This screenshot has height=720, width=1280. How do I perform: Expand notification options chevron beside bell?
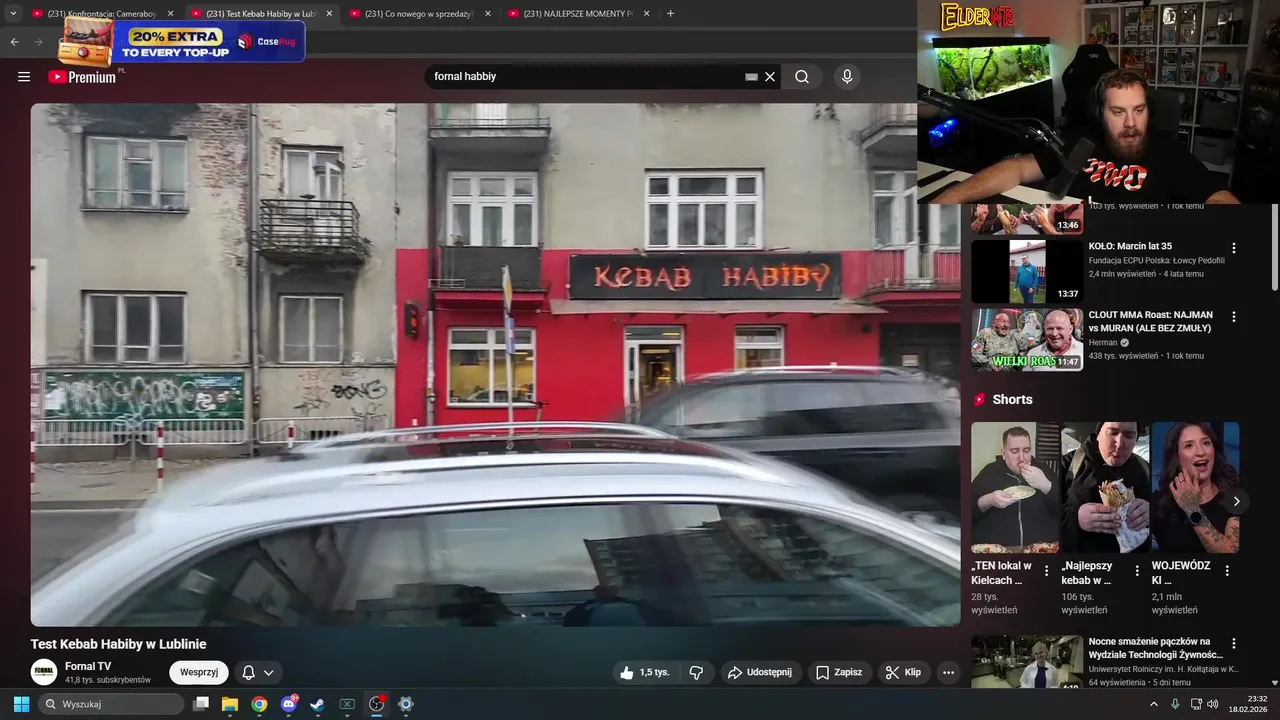268,673
